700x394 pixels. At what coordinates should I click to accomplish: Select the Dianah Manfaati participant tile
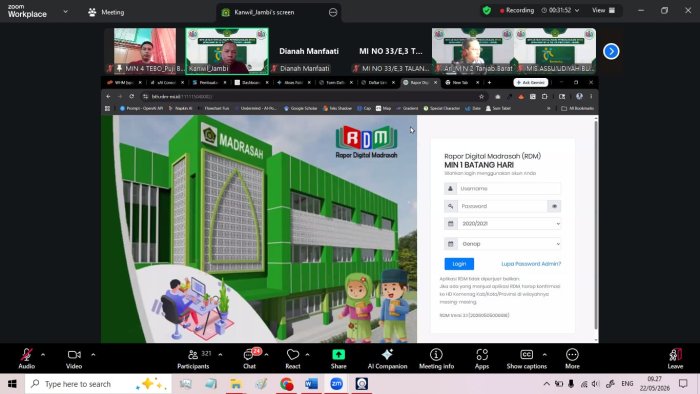309,51
